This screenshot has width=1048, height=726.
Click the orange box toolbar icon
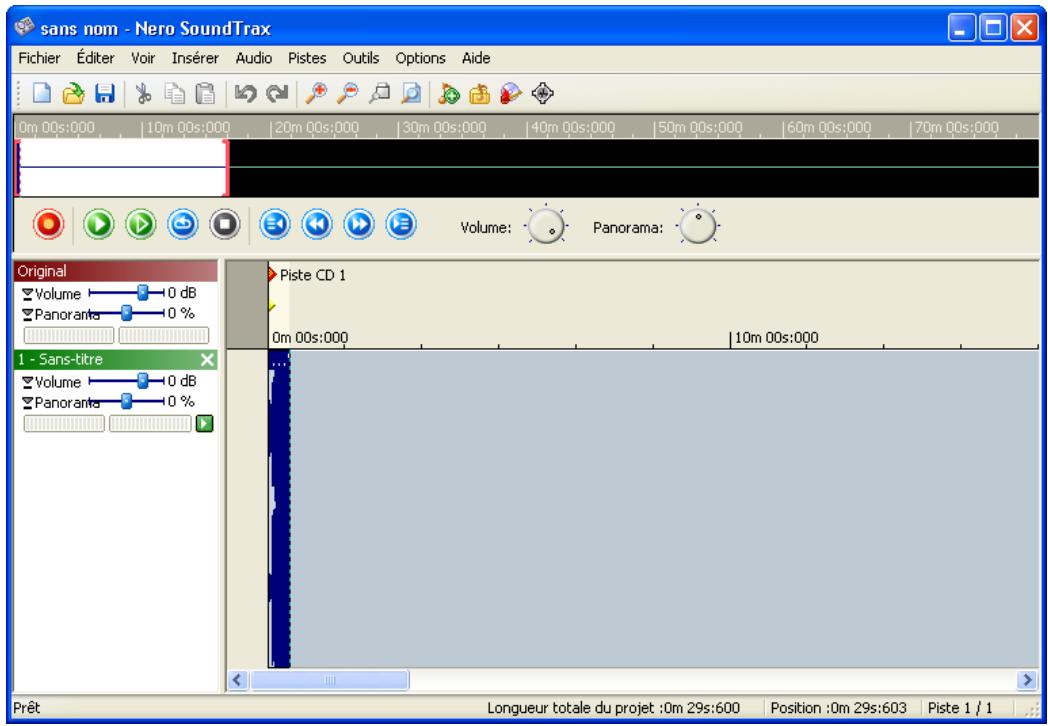pos(479,93)
